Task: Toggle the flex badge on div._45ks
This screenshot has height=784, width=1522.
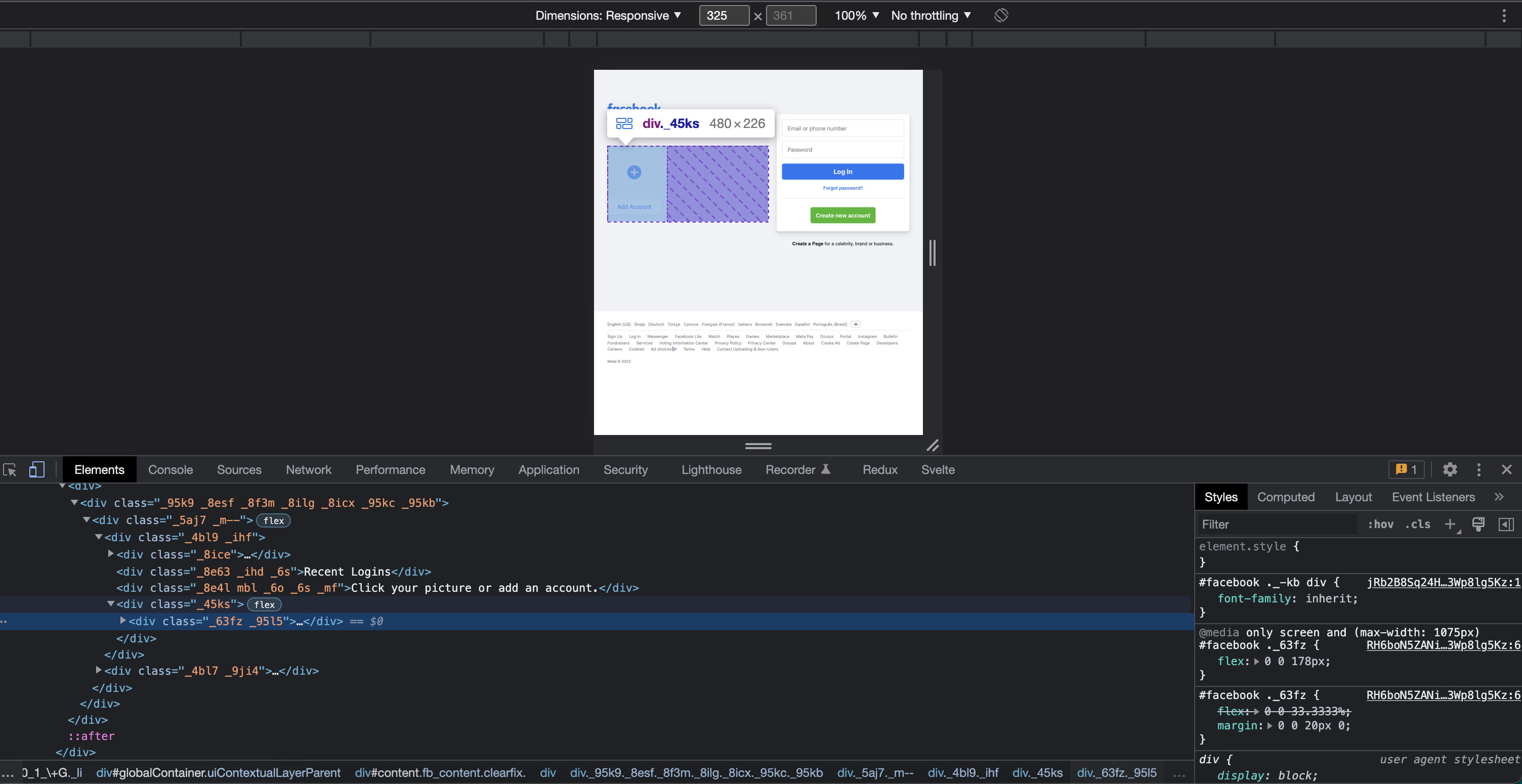Action: (264, 604)
